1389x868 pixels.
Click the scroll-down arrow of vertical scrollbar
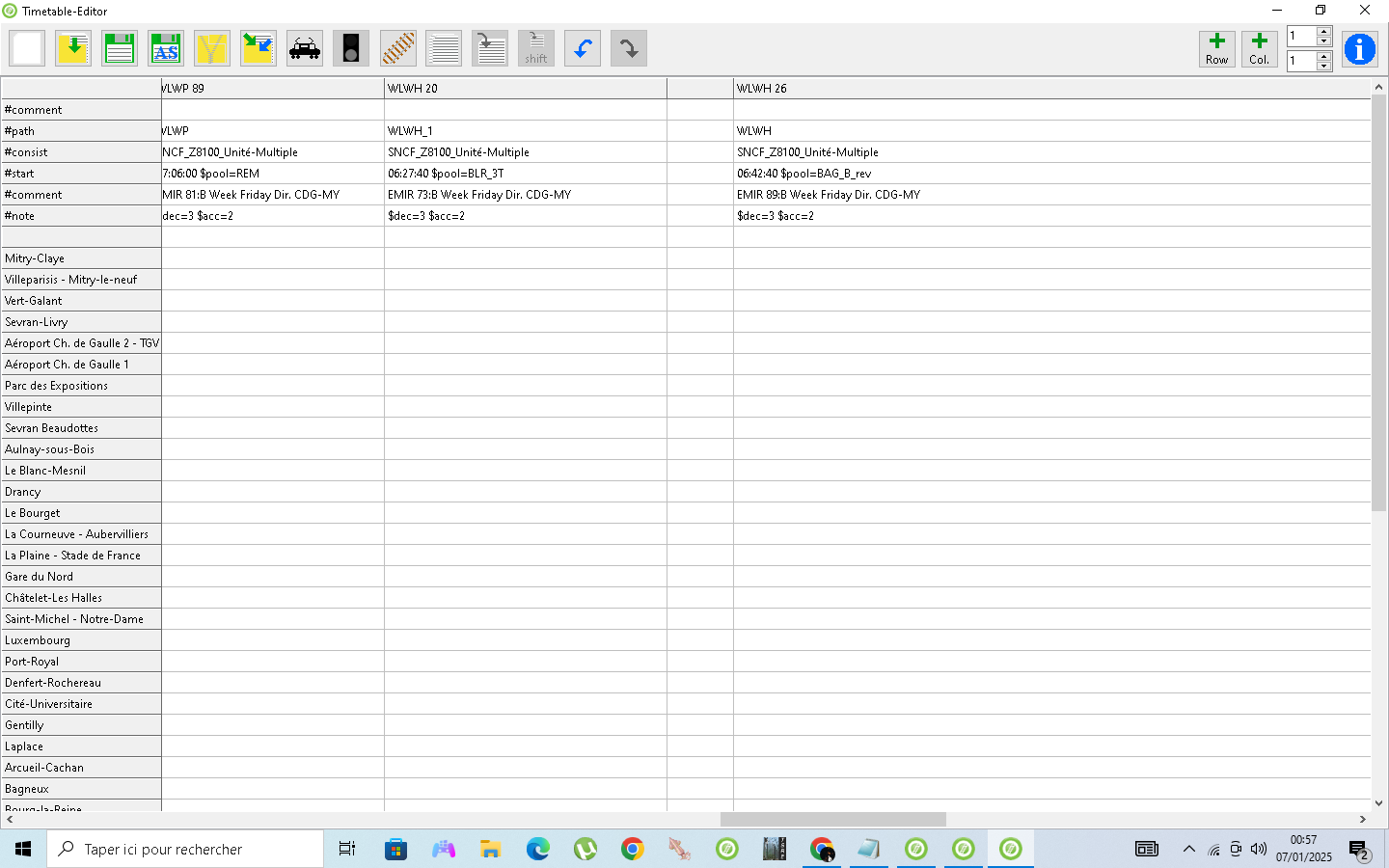point(1379,802)
